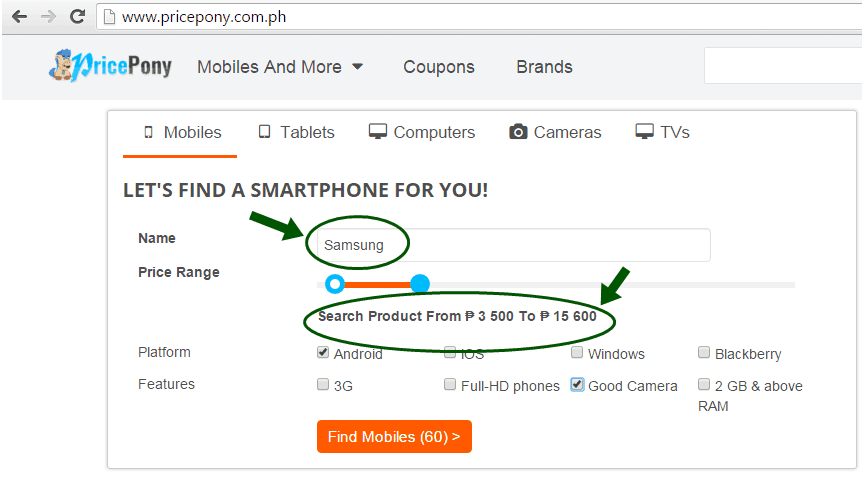This screenshot has width=862, height=479.
Task: Focus the address bar showing www.pricepony.com.ph
Action: click(x=478, y=17)
